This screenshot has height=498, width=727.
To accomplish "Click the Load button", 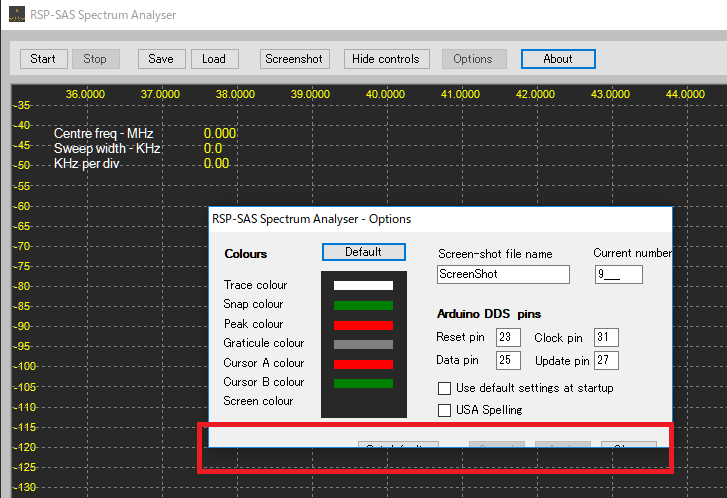I will [215, 59].
